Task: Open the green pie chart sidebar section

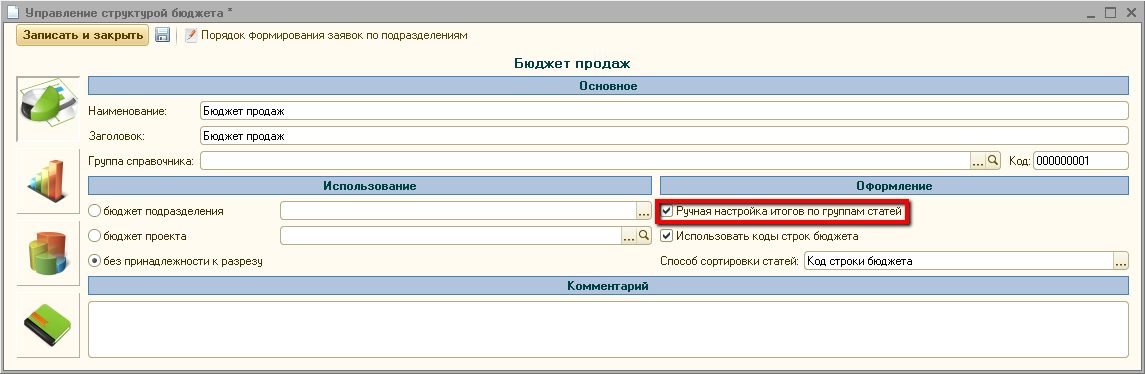Action: pos(47,108)
